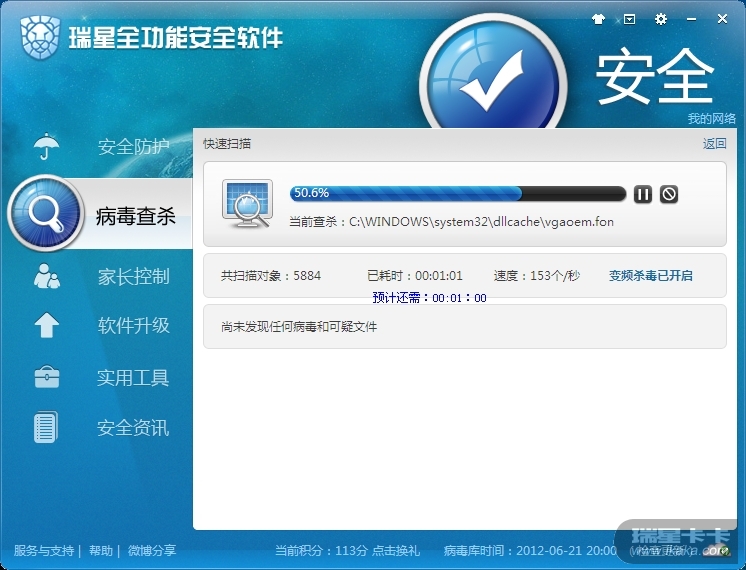Image resolution: width=746 pixels, height=570 pixels.
Task: Open 帮助 link
Action: pyautogui.click(x=101, y=551)
